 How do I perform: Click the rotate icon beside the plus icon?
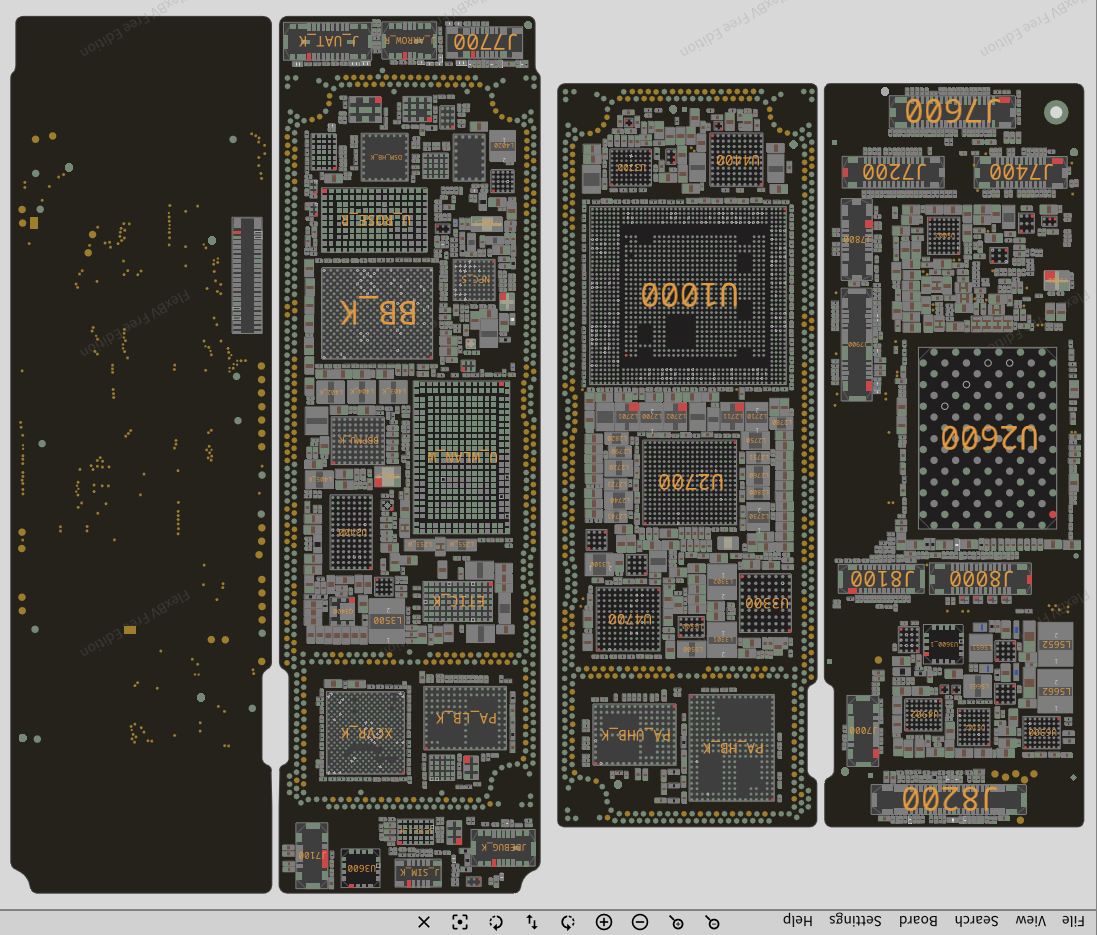568,922
